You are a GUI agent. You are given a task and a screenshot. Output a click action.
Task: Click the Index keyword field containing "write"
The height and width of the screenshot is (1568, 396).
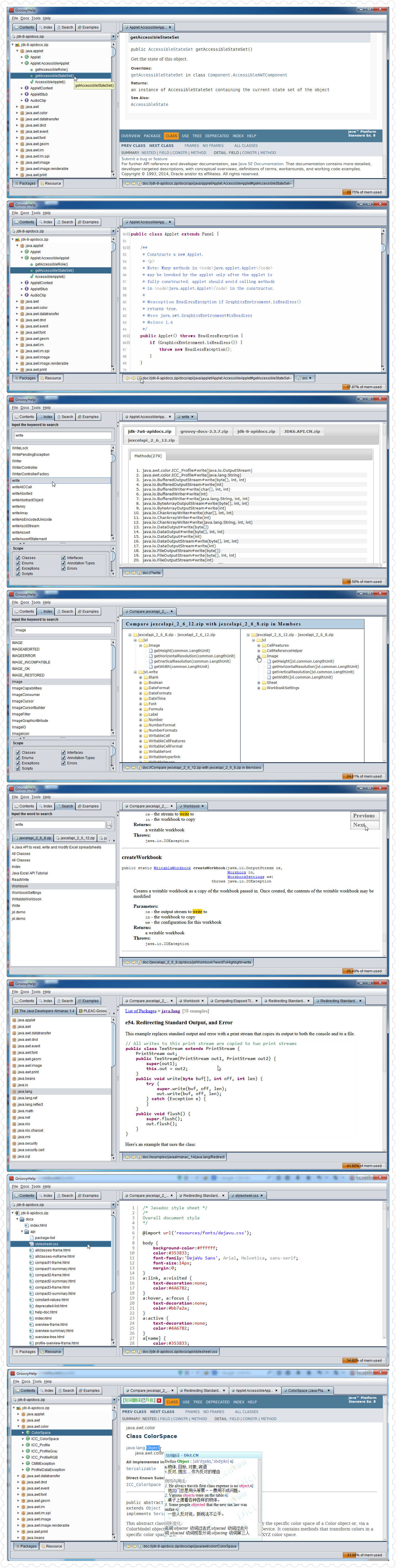tap(62, 435)
